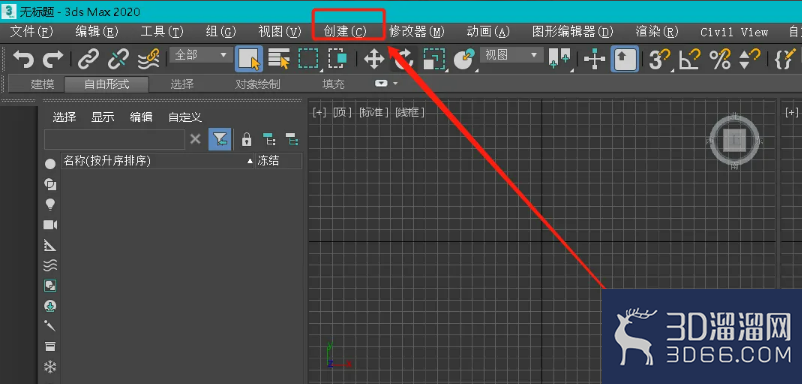Click the Rectangular Selection Region icon
This screenshot has width=802, height=384.
[x=308, y=59]
